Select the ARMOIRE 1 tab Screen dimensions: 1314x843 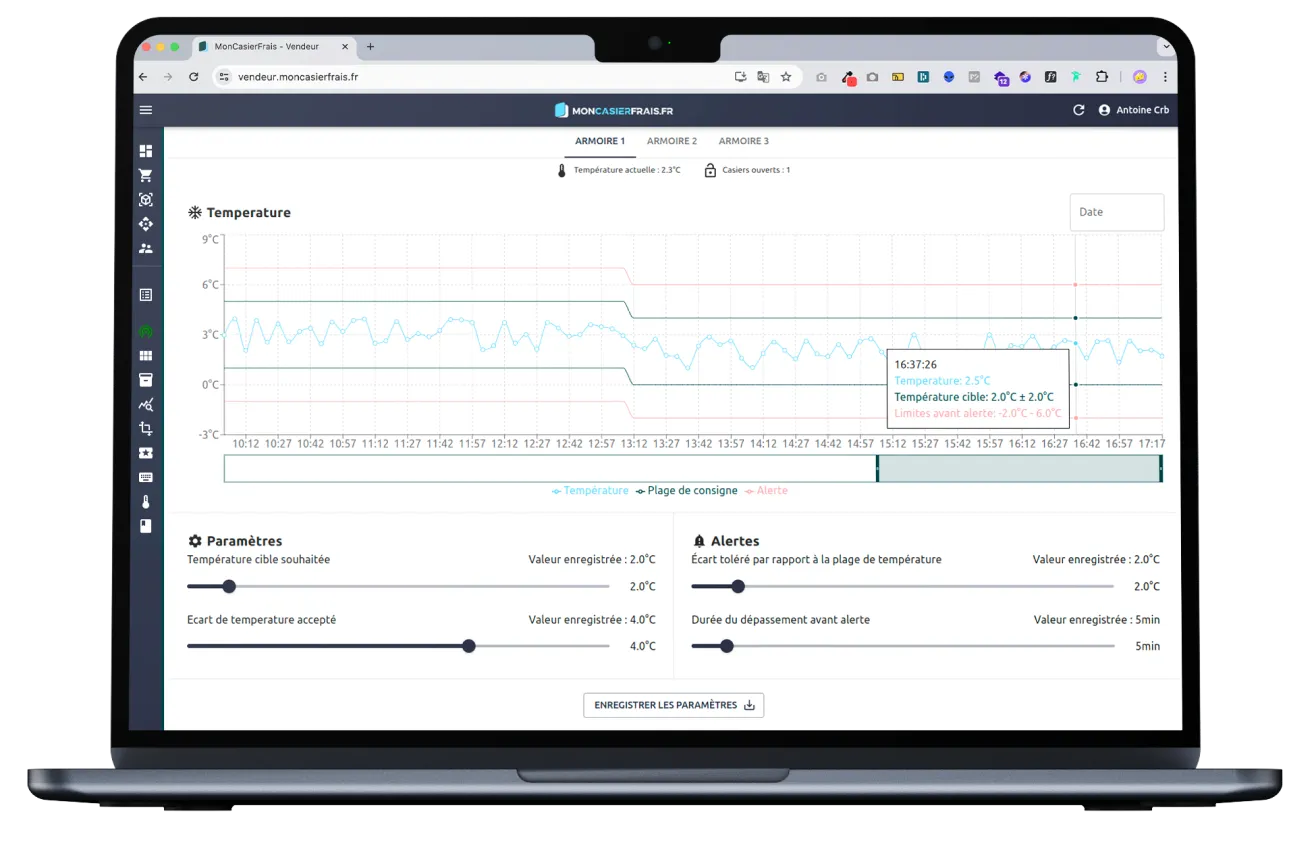pyautogui.click(x=600, y=142)
